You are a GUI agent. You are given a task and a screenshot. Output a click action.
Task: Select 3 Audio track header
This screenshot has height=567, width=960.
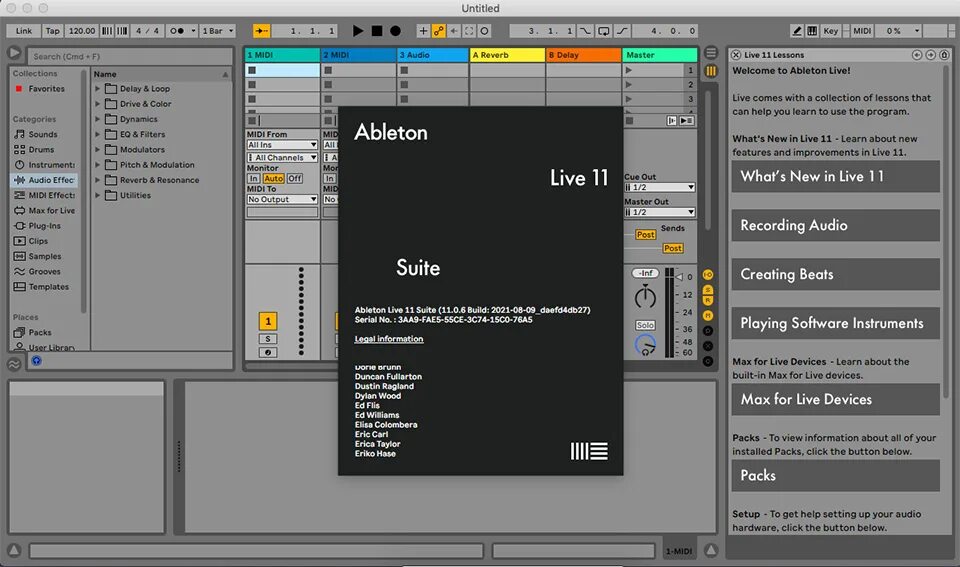tap(433, 54)
